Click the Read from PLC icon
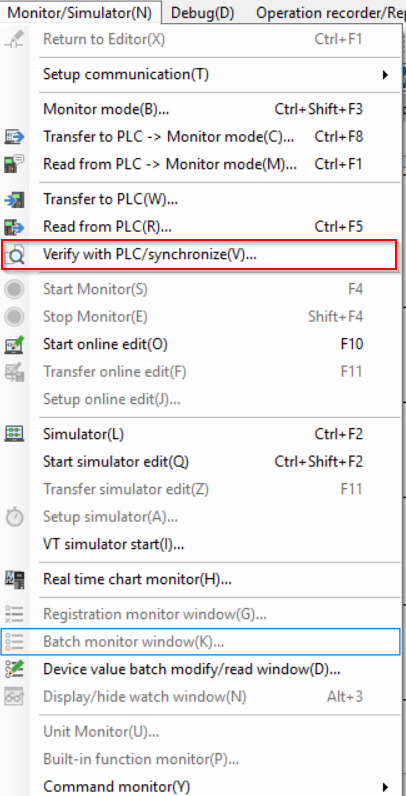 pos(14,227)
